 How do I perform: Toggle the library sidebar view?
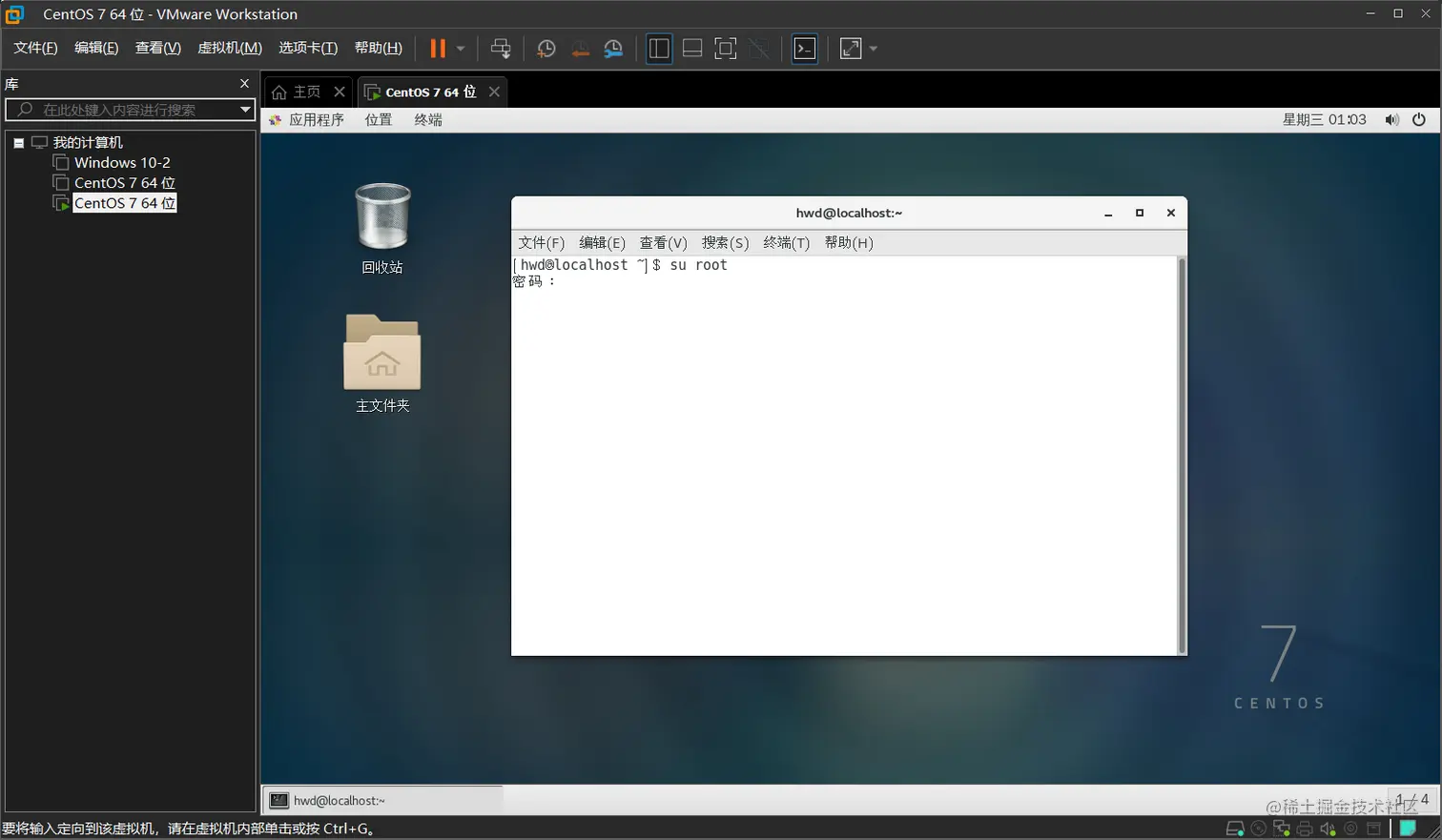[659, 49]
